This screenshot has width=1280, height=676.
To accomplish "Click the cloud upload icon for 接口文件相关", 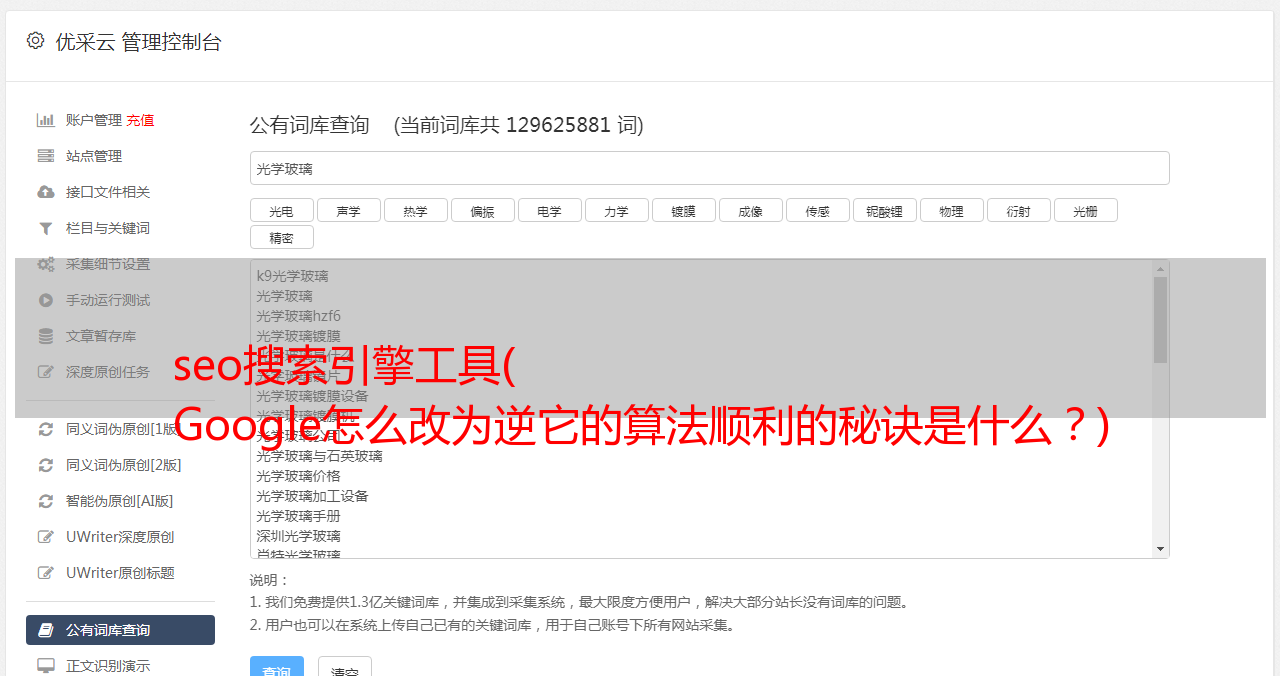I will (45, 192).
